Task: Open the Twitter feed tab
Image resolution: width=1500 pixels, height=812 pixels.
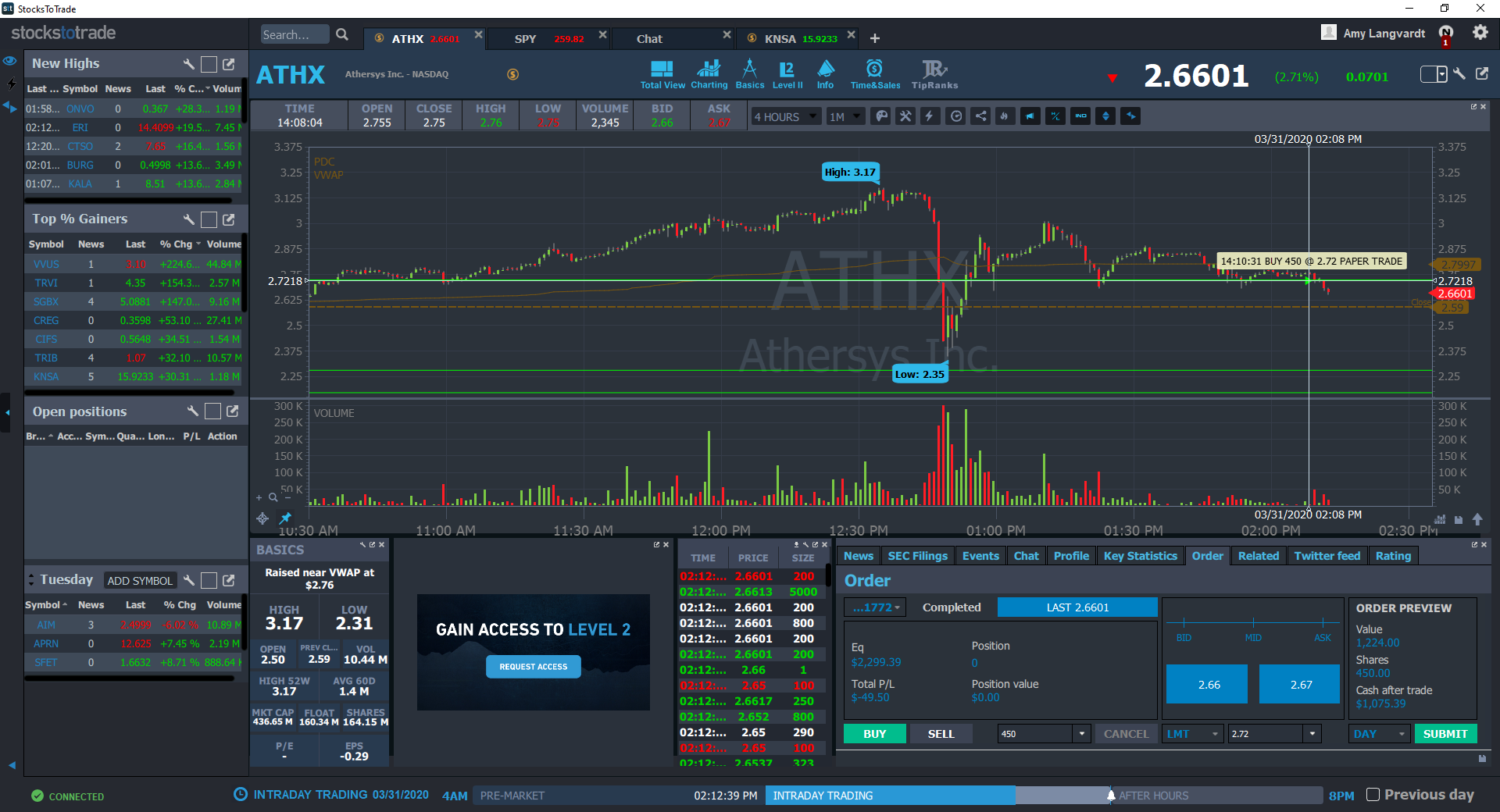Action: point(1327,556)
